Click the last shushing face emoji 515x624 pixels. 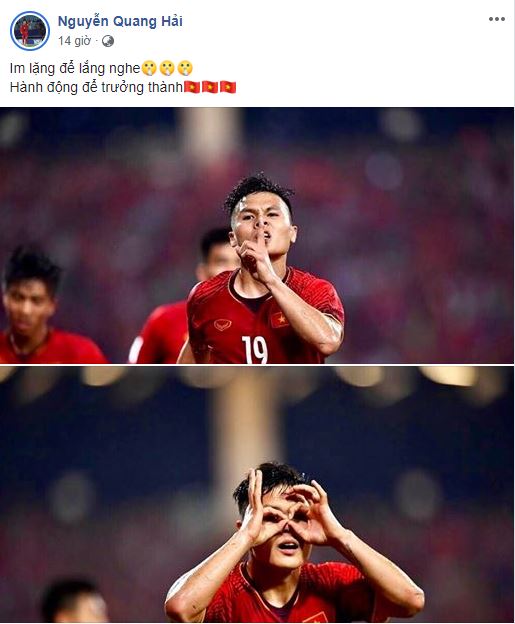point(185,68)
